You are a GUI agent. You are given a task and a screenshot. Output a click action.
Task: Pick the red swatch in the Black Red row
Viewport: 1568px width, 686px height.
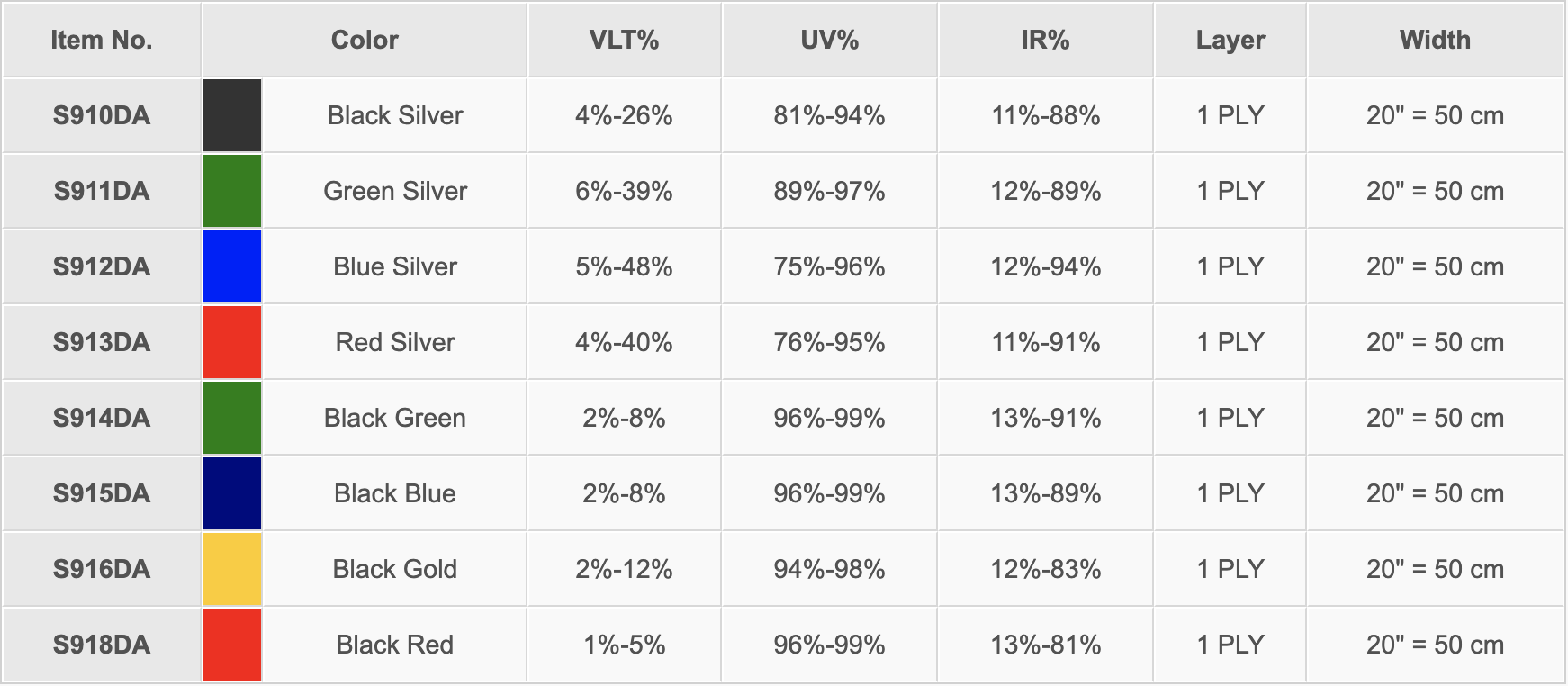point(232,645)
